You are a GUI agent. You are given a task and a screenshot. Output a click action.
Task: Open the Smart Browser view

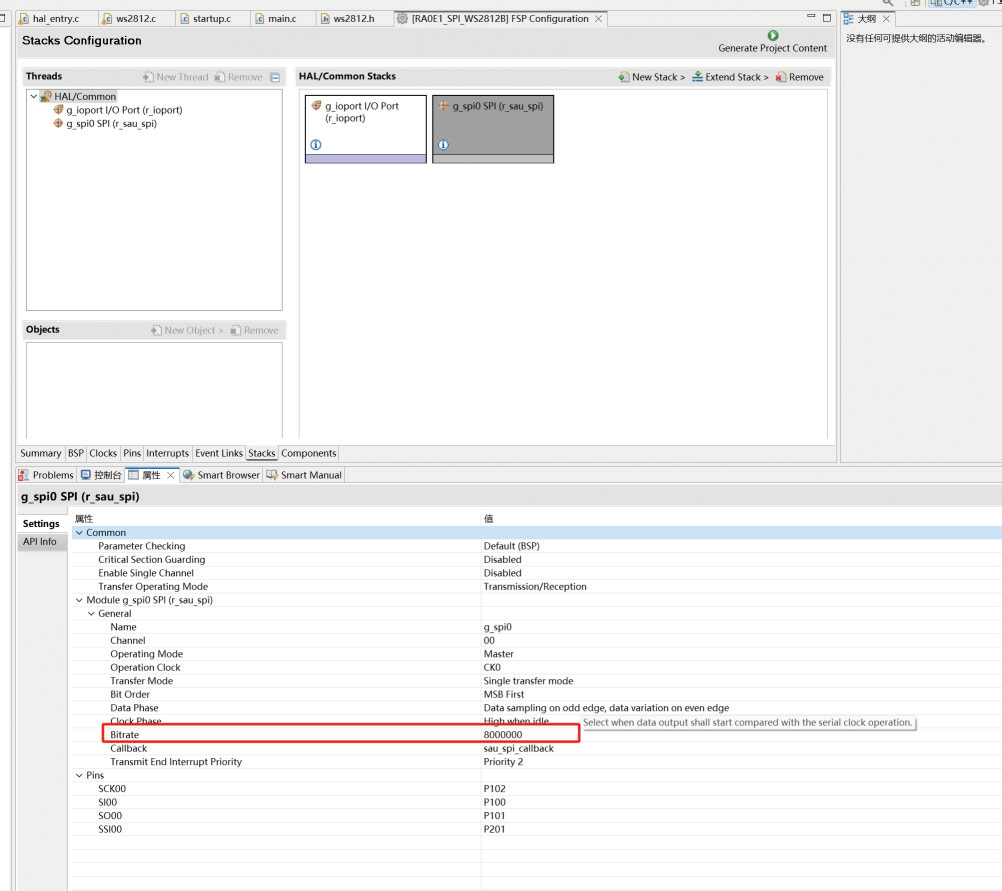222,475
